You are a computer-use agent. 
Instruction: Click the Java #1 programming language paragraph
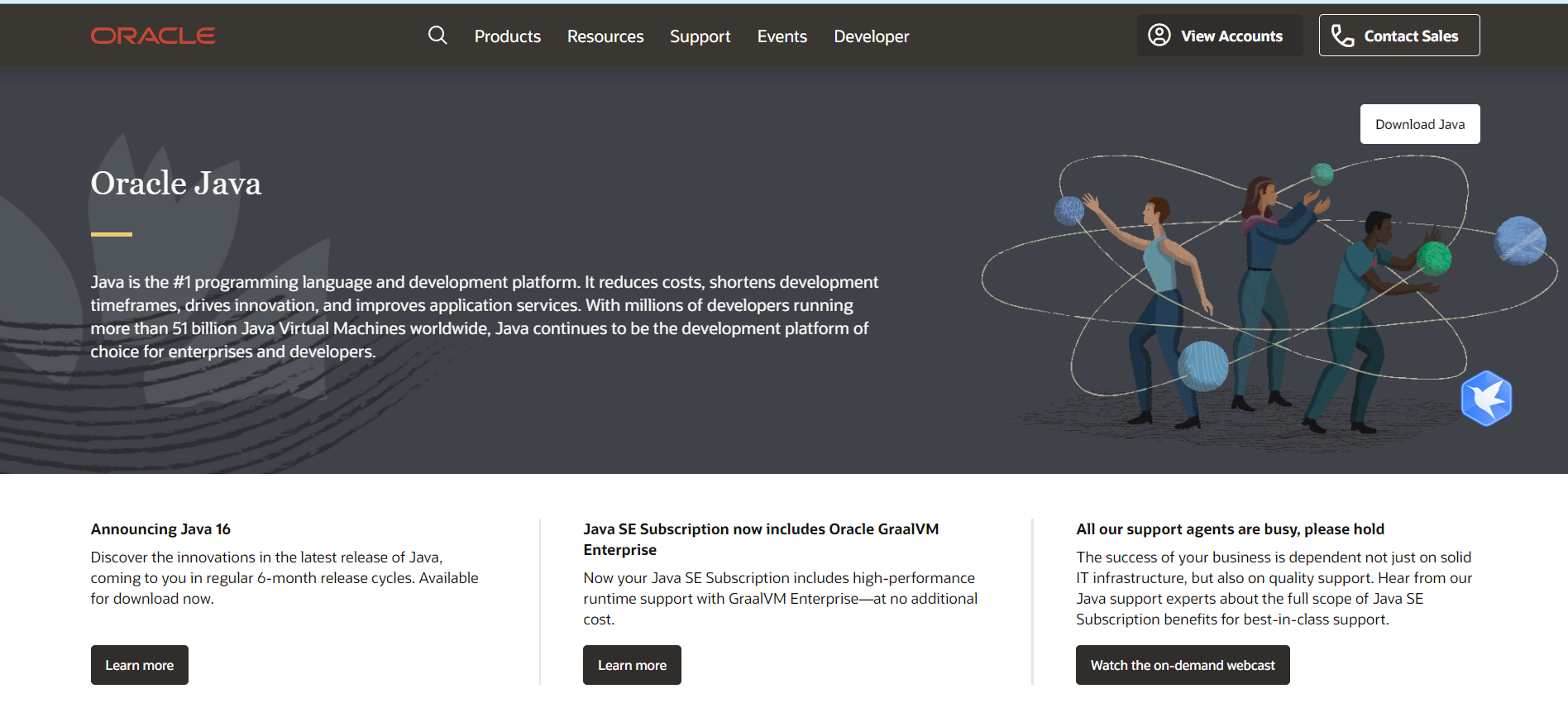[x=485, y=317]
